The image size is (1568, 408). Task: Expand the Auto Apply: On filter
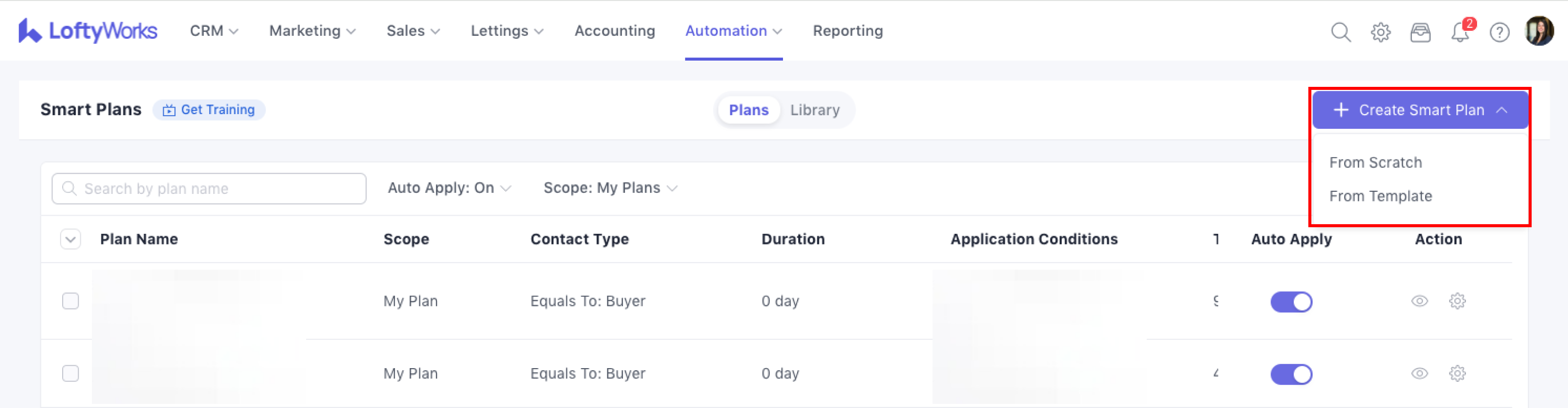pos(449,188)
